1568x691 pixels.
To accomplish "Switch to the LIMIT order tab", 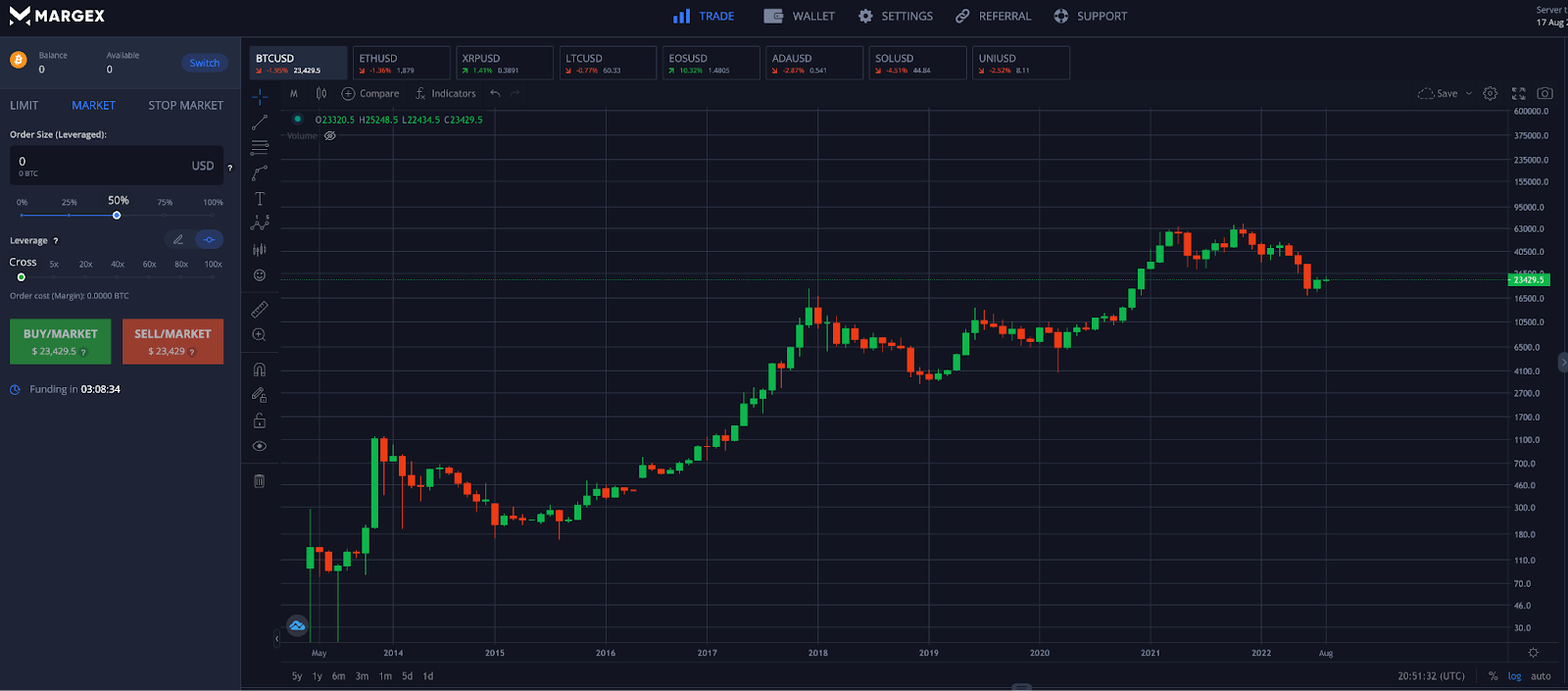I will pos(24,106).
